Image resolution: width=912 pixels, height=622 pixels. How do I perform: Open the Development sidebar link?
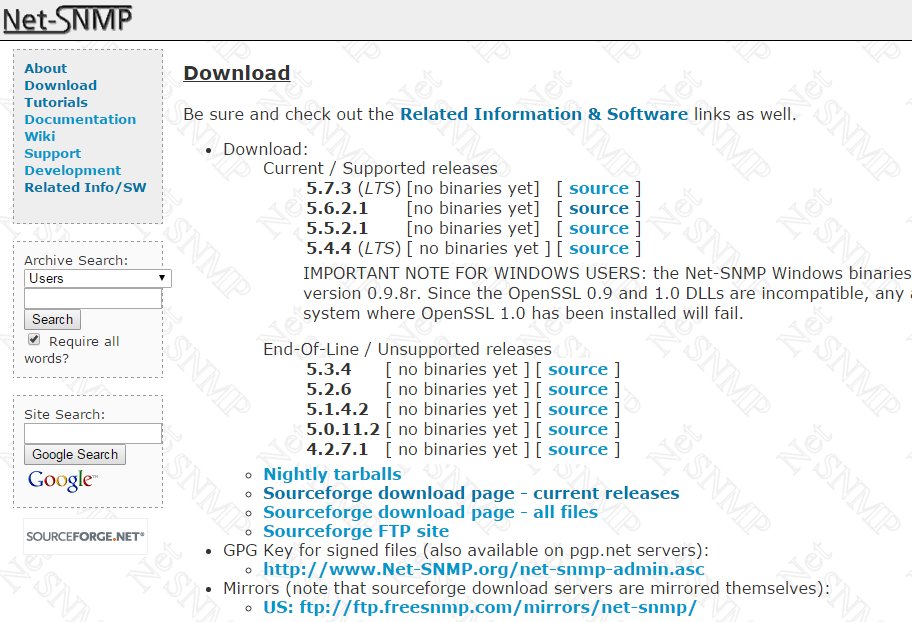(x=73, y=170)
